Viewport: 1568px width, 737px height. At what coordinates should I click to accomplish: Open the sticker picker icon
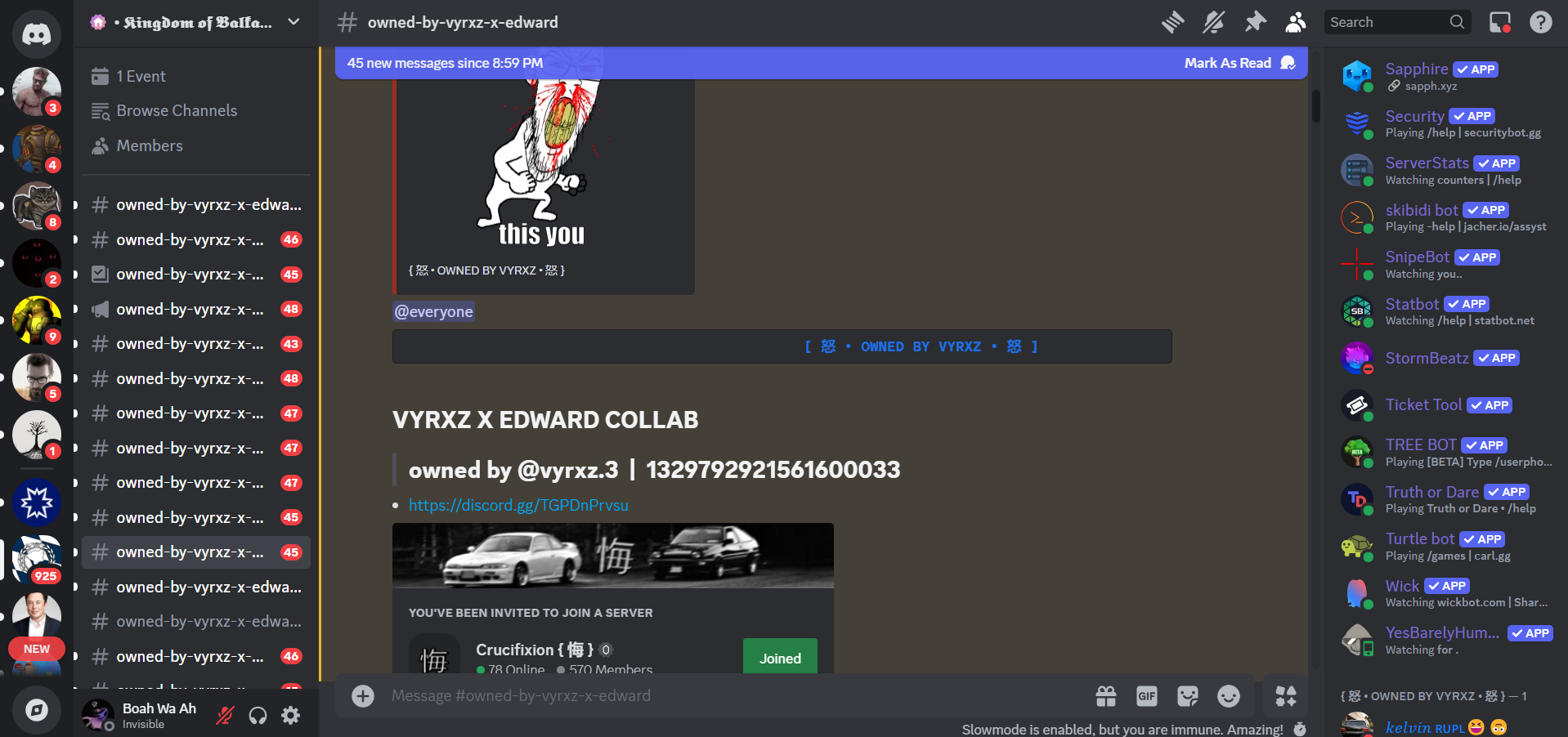pyautogui.click(x=1187, y=696)
